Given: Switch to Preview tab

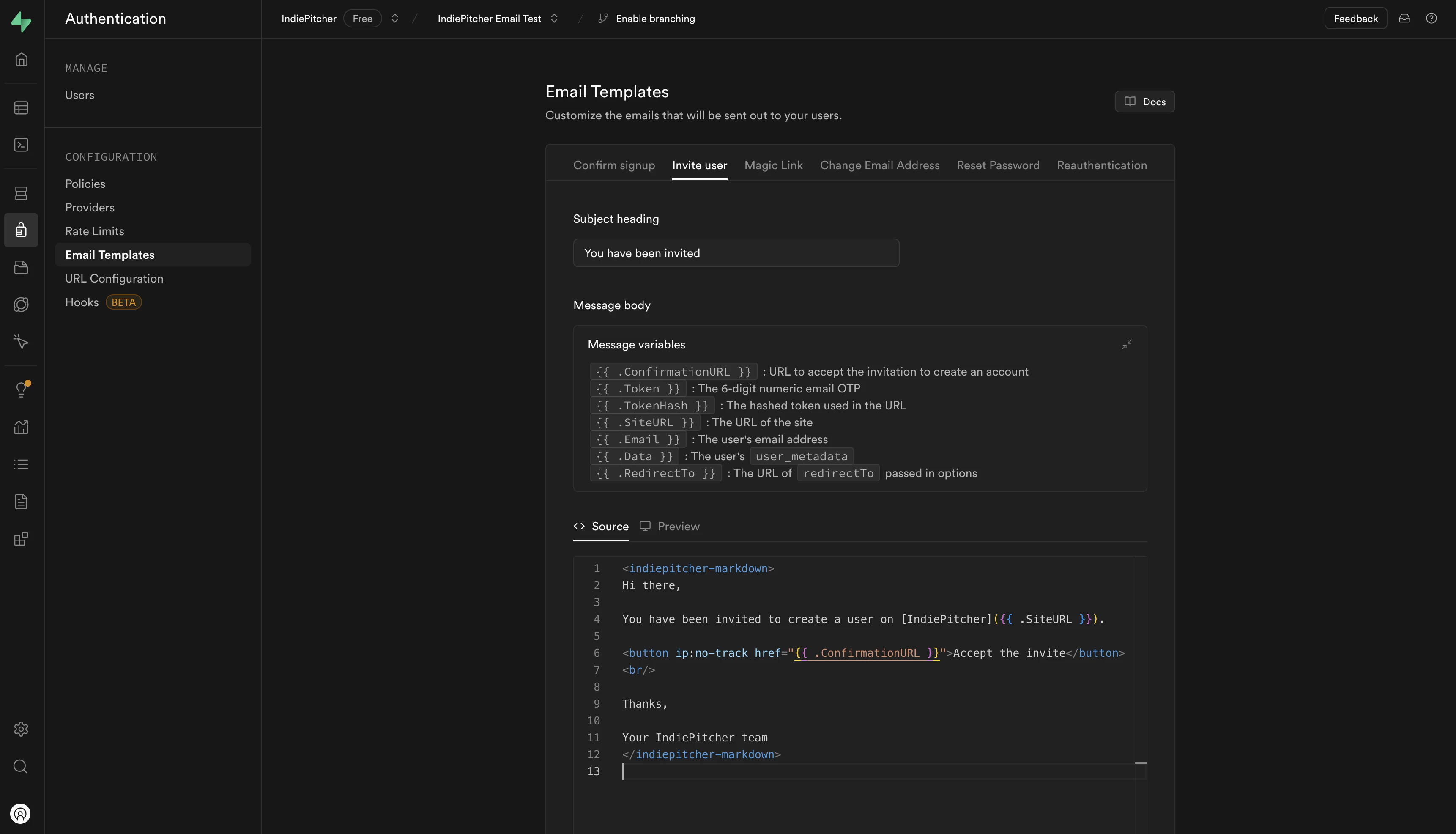Looking at the screenshot, I should click(x=669, y=526).
